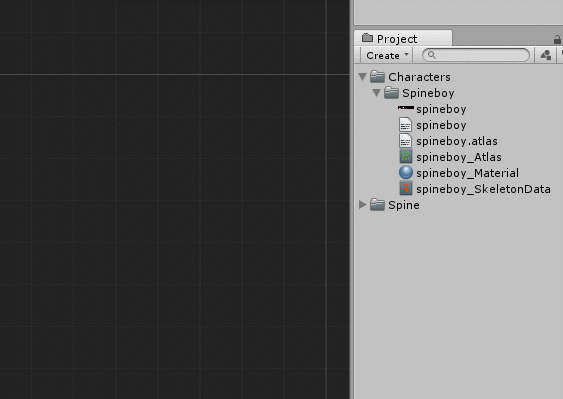Collapse the Spineboy folder arrow
Viewport: 563px width, 399px height.
[376, 93]
